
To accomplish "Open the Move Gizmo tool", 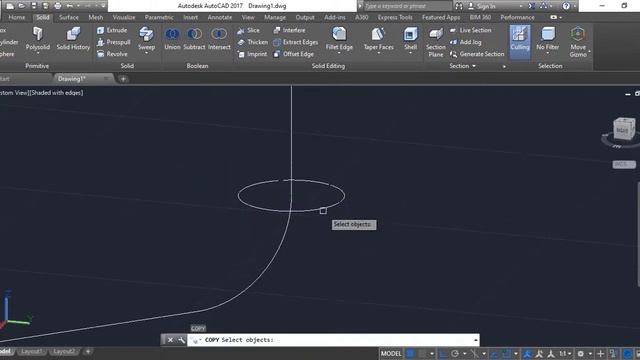I will [578, 42].
